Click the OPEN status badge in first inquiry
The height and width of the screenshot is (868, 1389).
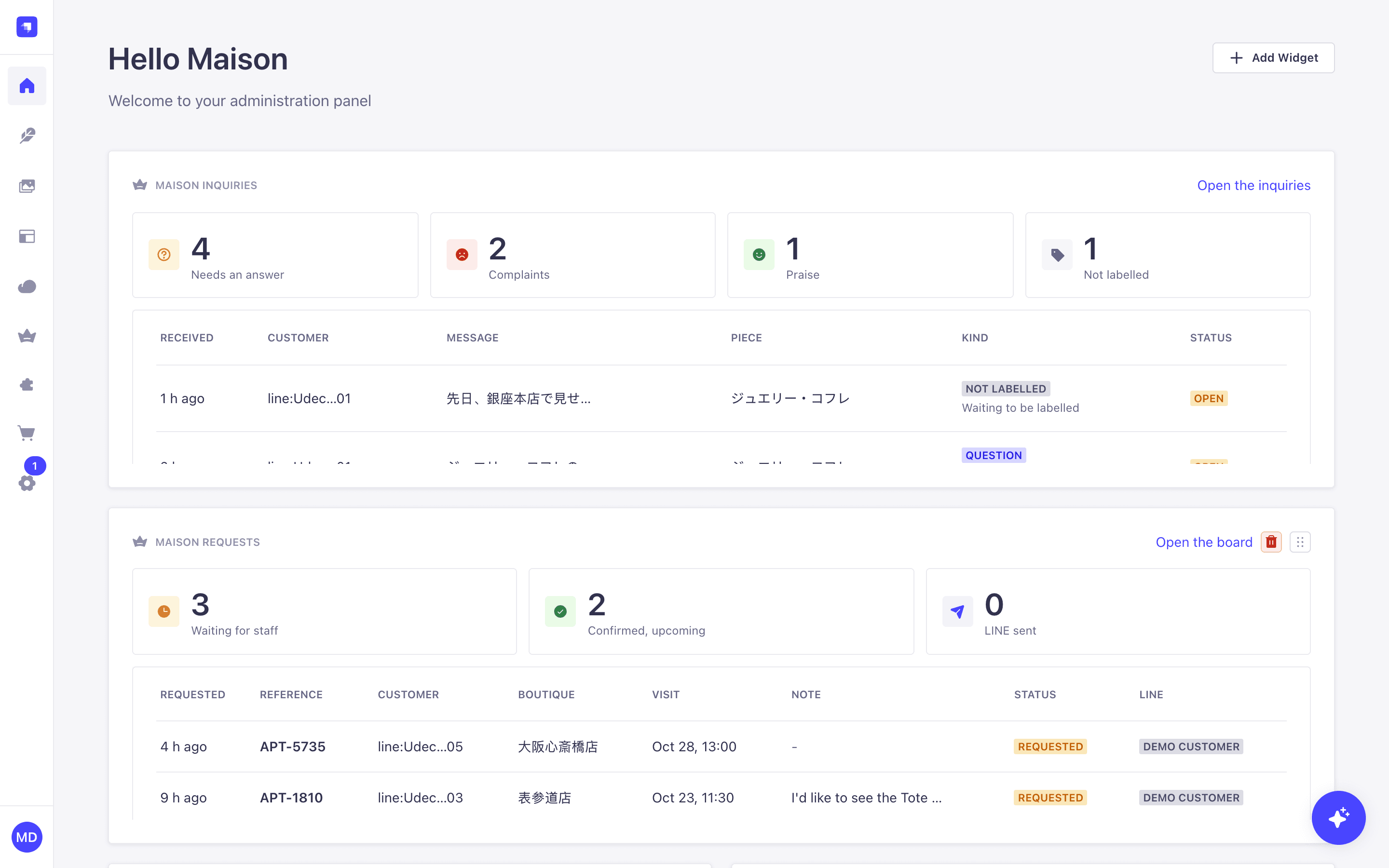tap(1208, 398)
